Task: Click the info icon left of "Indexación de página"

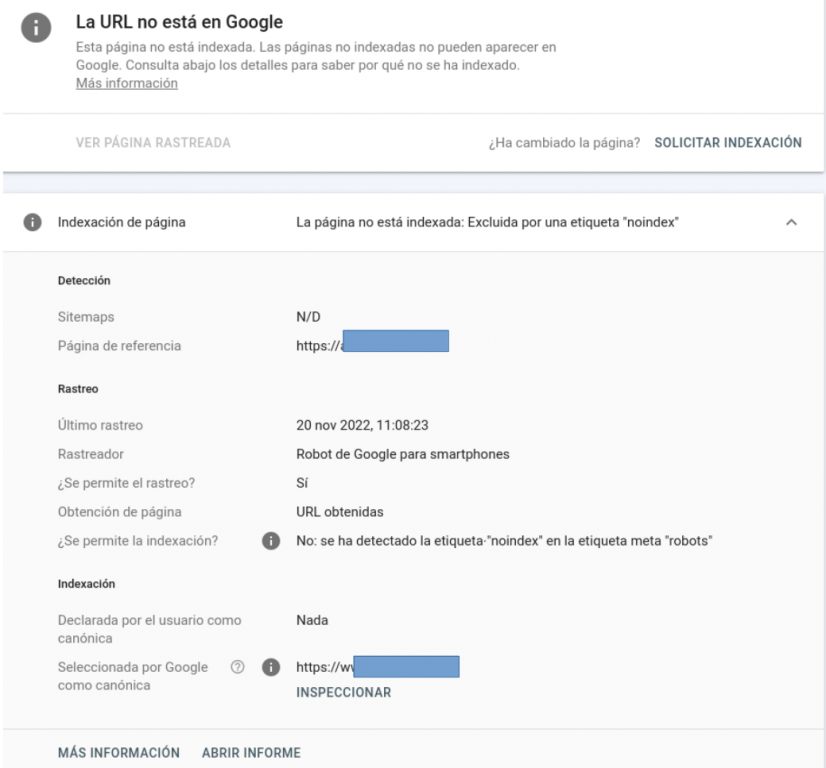Action: (x=30, y=221)
